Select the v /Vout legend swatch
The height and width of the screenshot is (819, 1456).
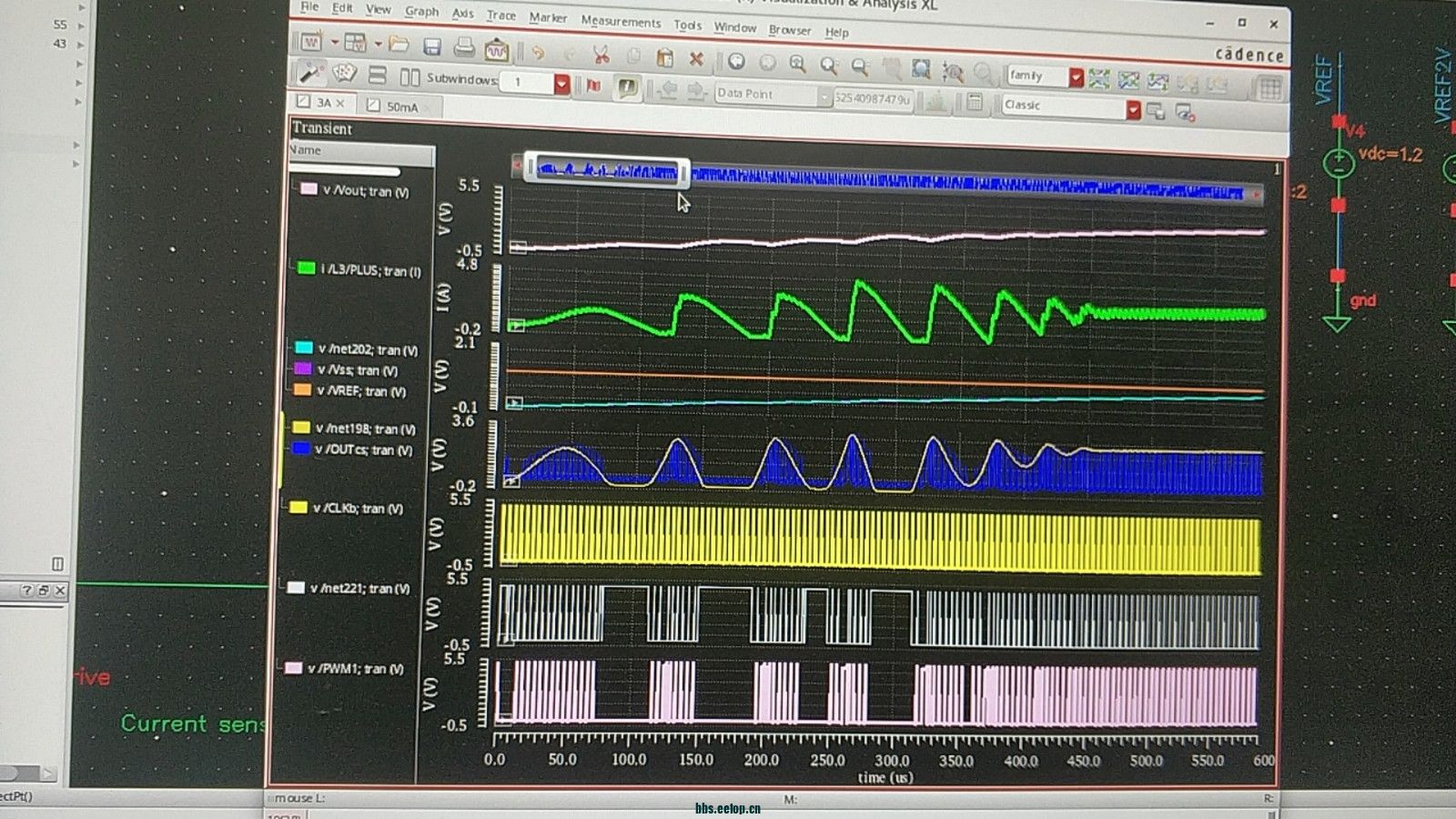click(308, 189)
